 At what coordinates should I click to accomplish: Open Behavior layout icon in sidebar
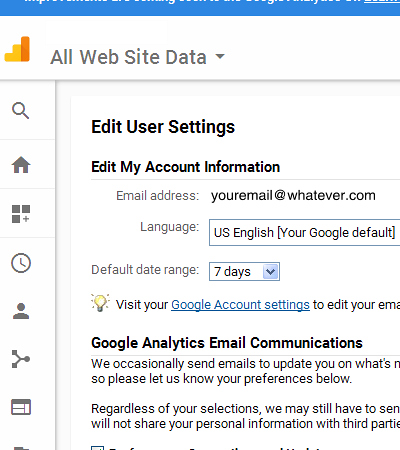coord(21,407)
